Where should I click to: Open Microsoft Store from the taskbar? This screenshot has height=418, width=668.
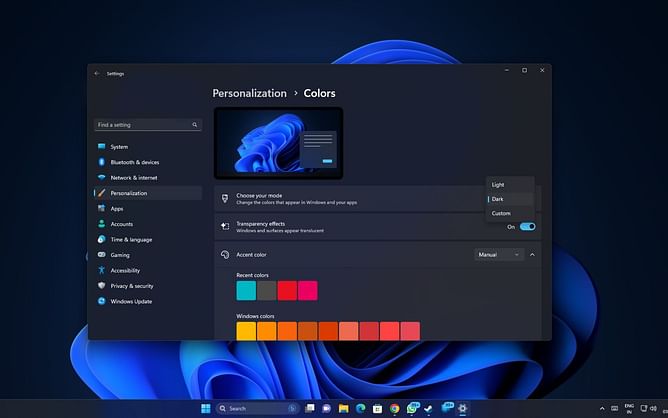pyautogui.click(x=377, y=408)
